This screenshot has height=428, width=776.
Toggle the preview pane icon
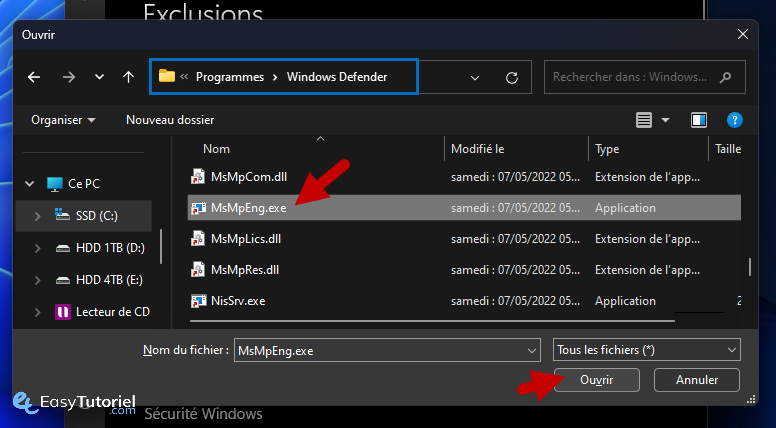(x=699, y=120)
